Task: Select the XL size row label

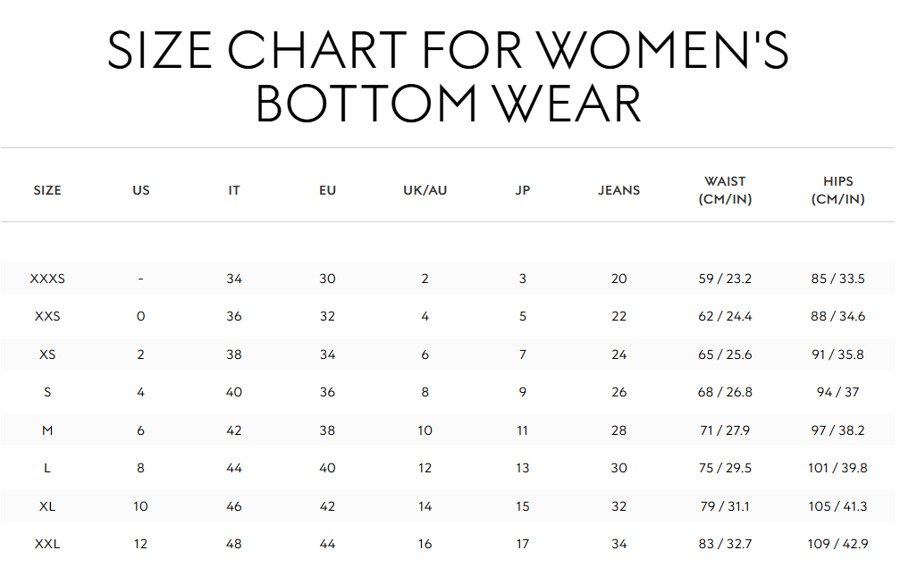Action: click(47, 507)
